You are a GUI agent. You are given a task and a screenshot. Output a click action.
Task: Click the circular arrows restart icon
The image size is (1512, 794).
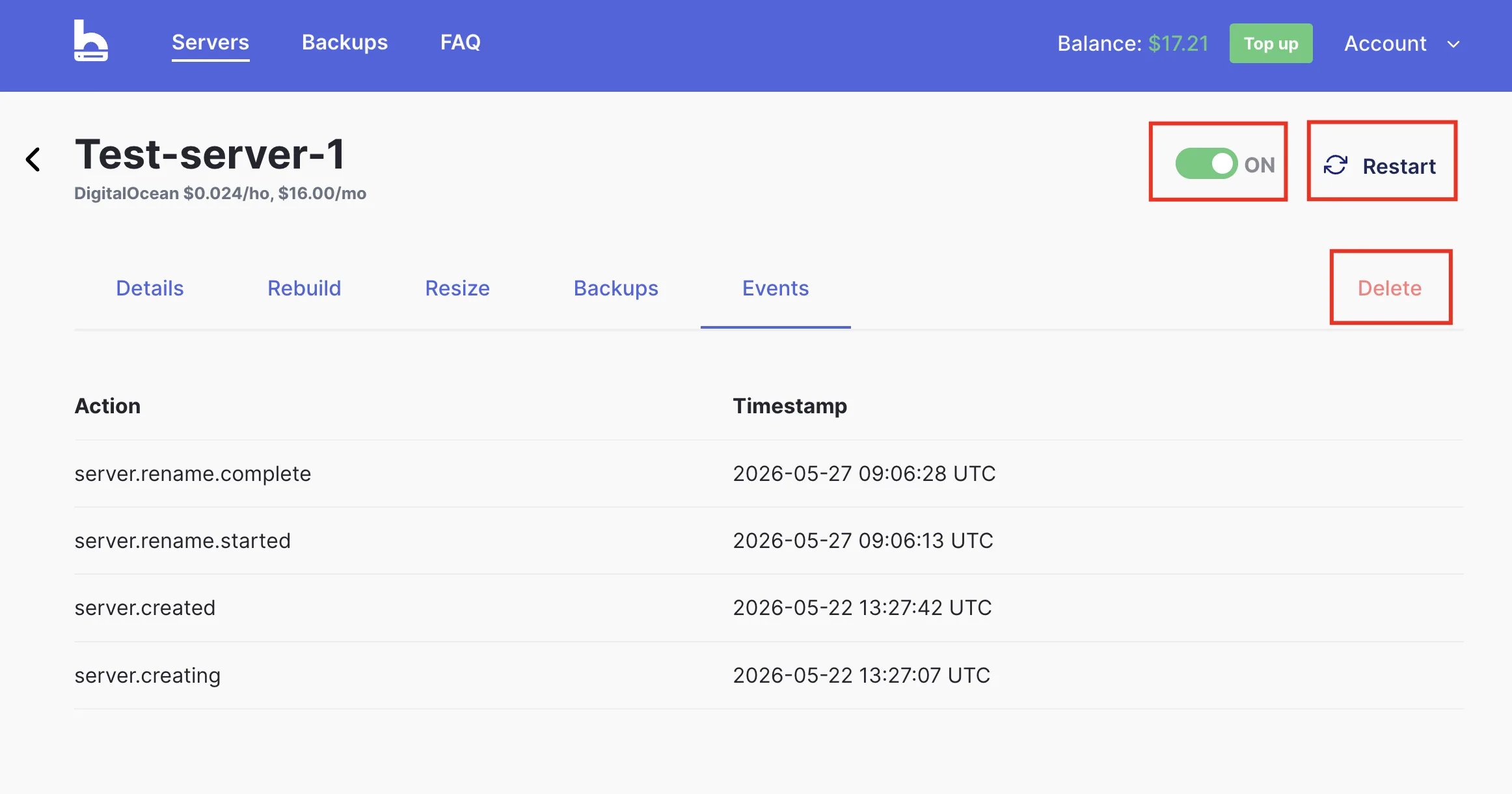[1335, 165]
